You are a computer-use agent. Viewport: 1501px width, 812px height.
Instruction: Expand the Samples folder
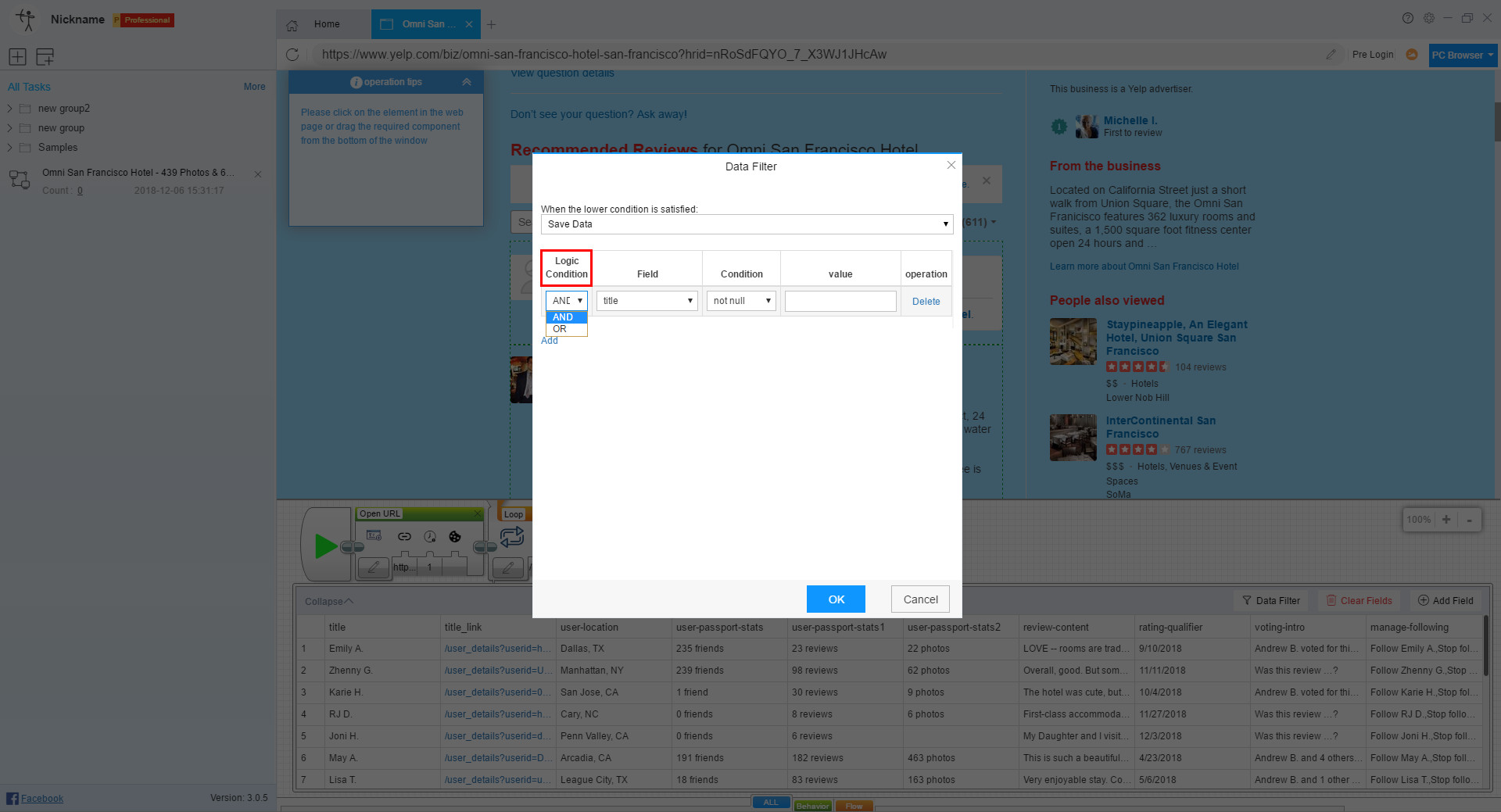point(9,147)
